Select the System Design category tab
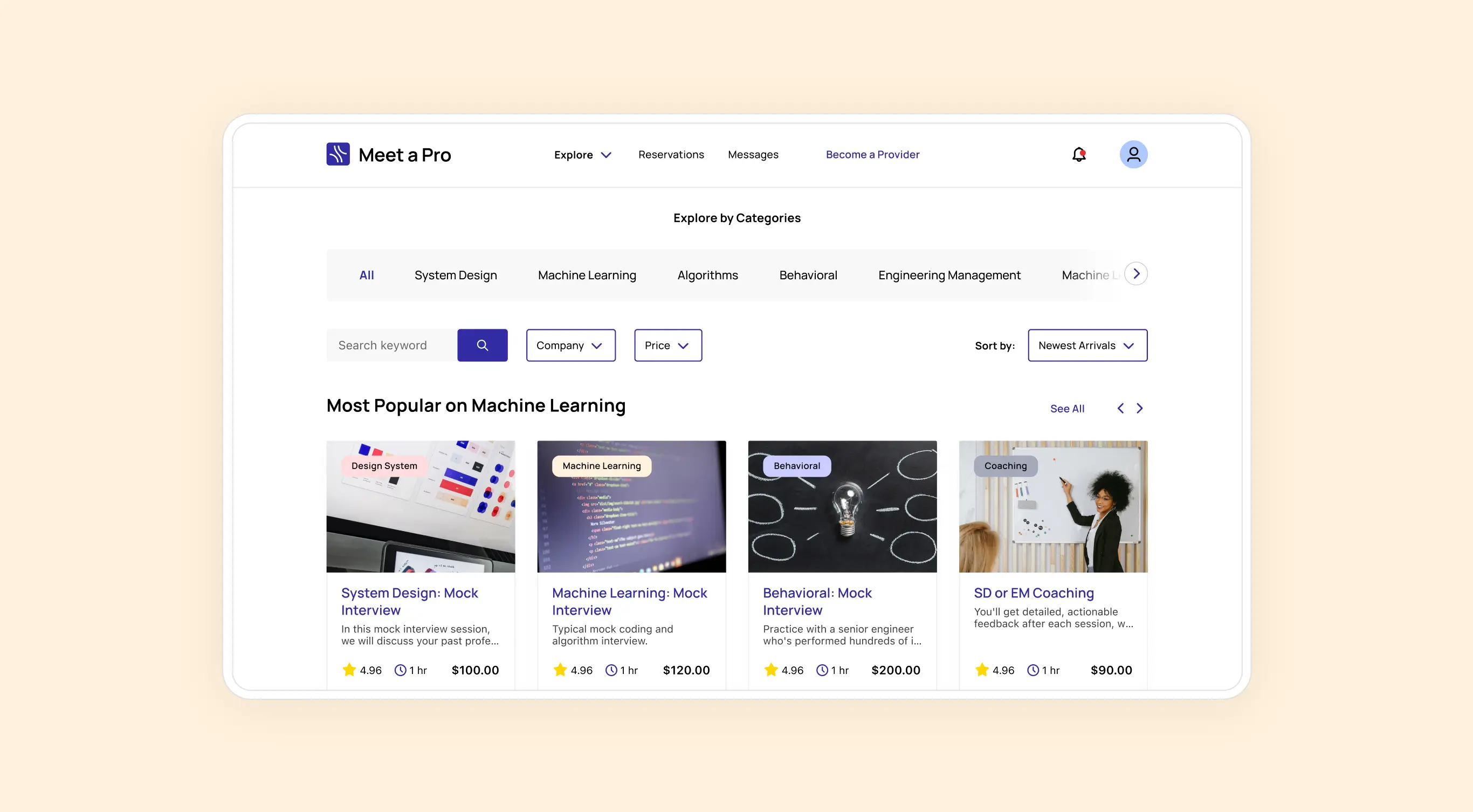 tap(455, 275)
